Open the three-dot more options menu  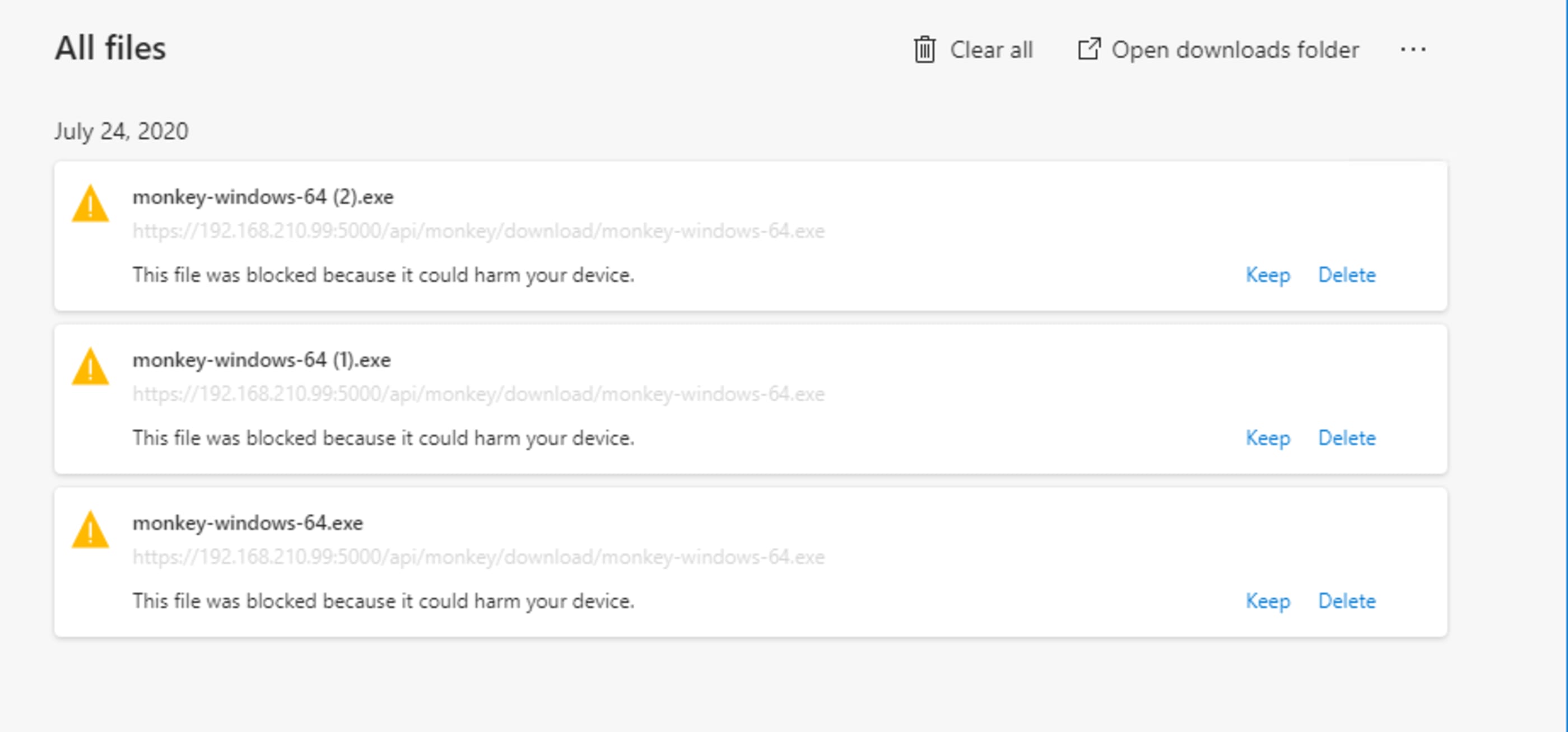1413,49
